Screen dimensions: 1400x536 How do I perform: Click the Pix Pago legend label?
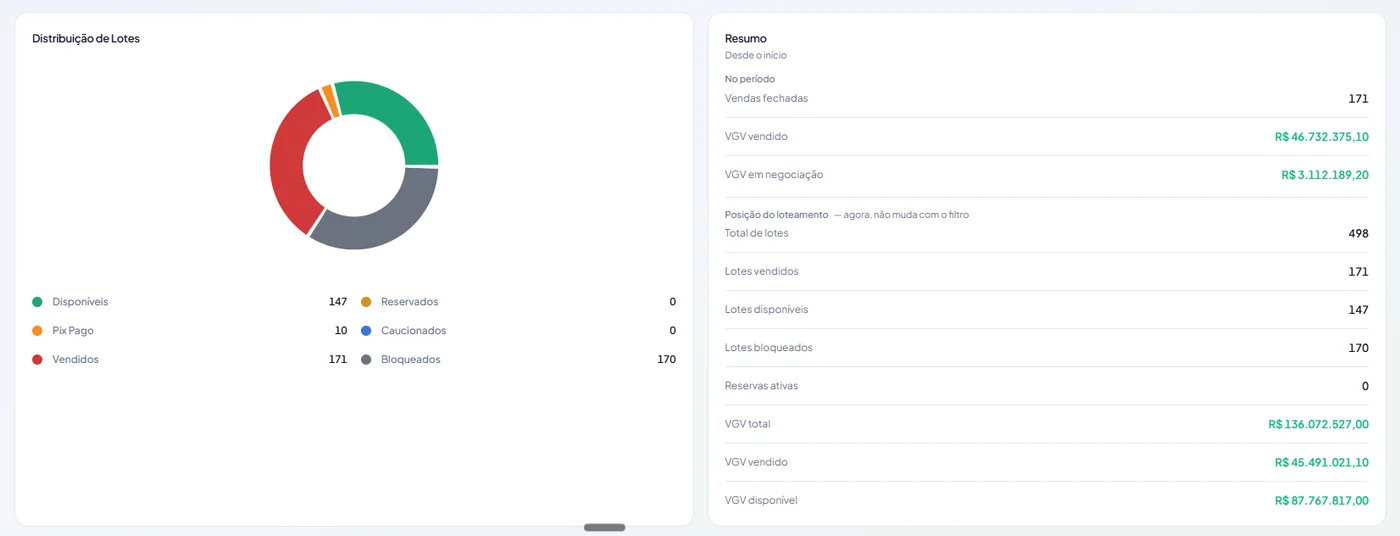pyautogui.click(x=73, y=331)
